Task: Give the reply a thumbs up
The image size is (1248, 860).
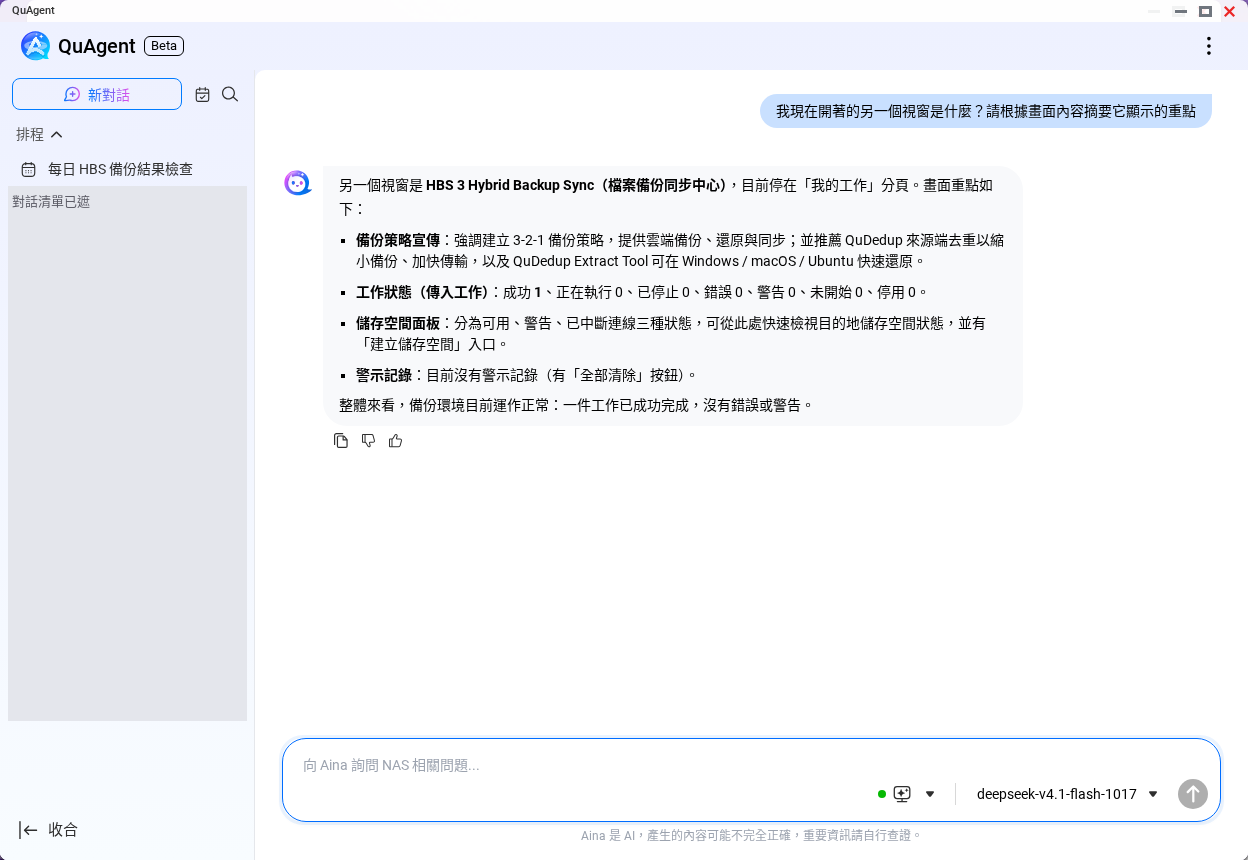Action: click(395, 441)
